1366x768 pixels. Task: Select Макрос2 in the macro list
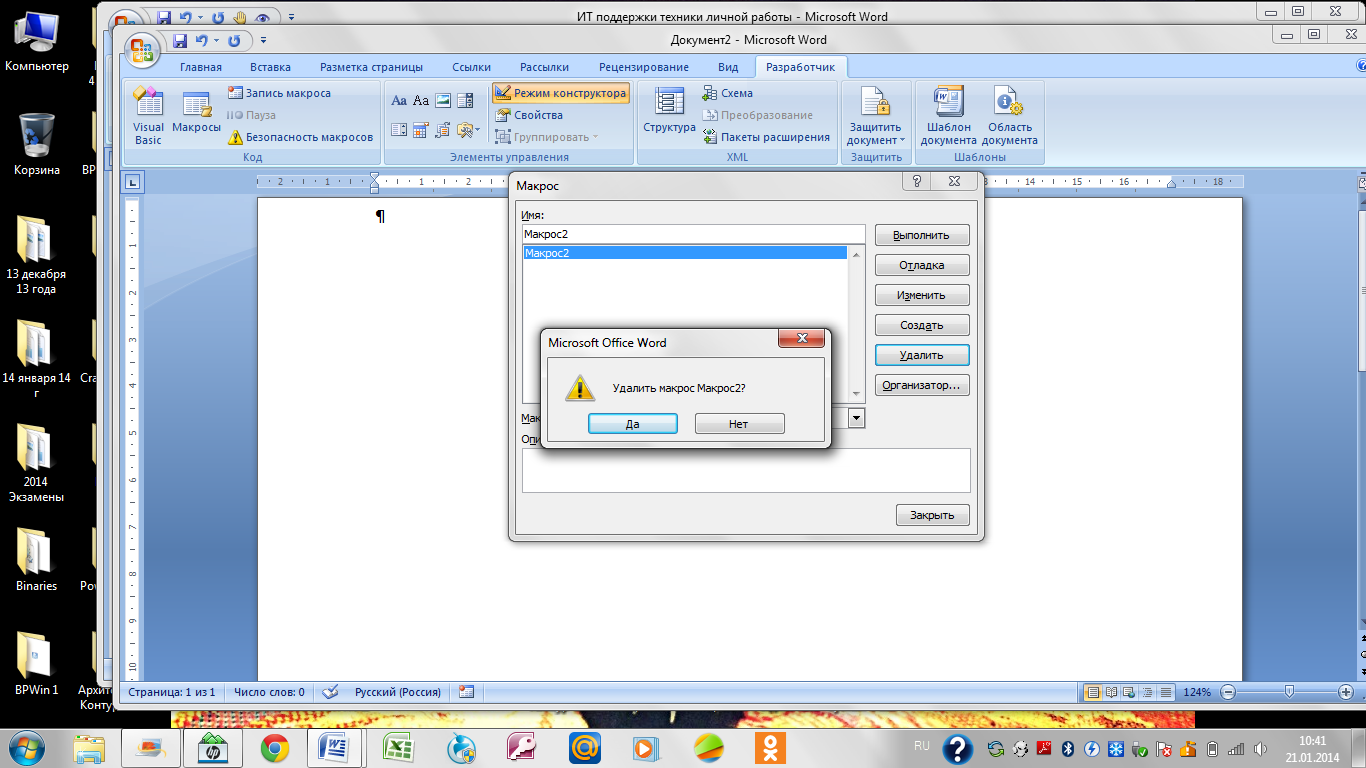pos(685,253)
